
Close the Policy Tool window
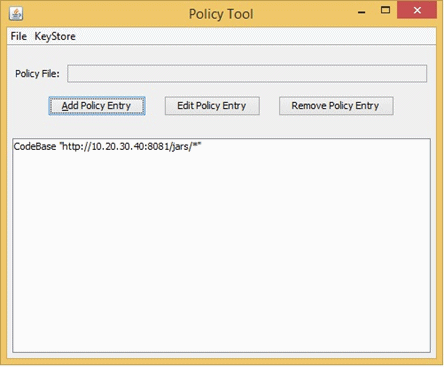(417, 10)
